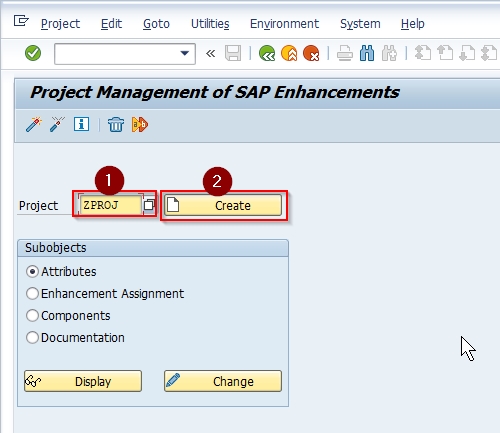This screenshot has height=433, width=500.
Task: Expand the command field dropdown arrow
Action: tap(185, 53)
